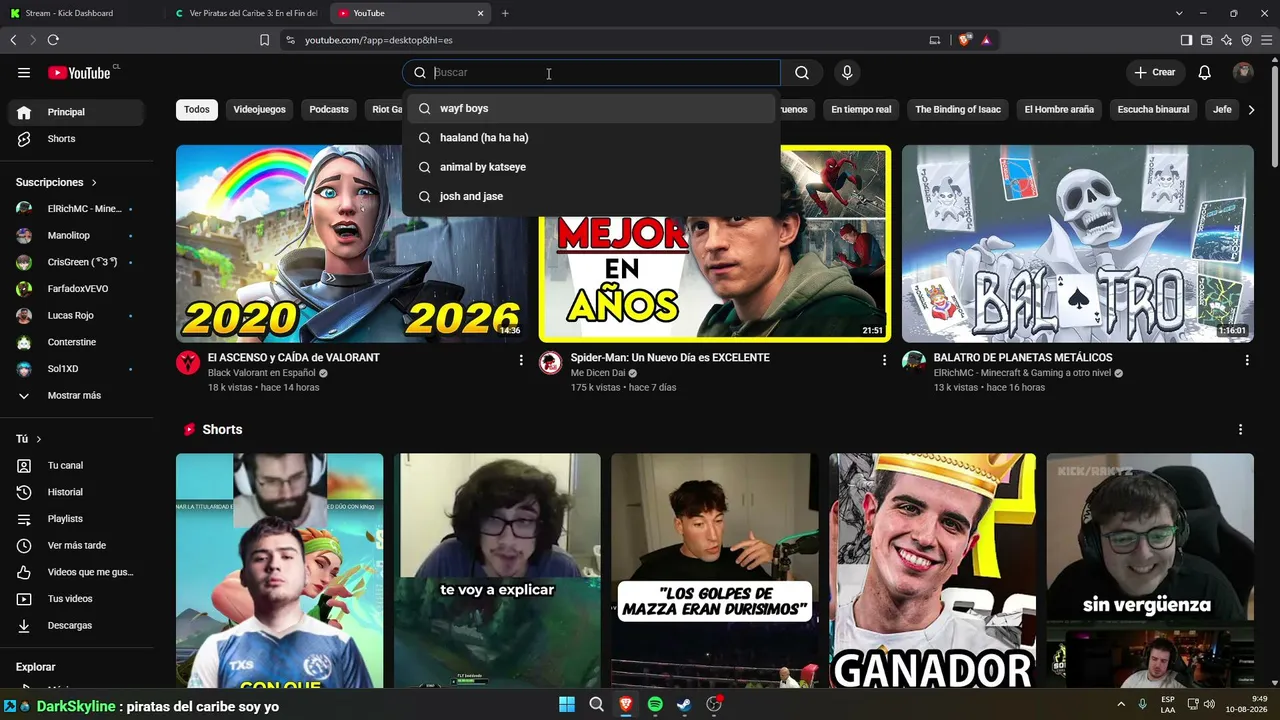Open Brave VPN shield icon
Viewport: 1280px width, 720px height.
[x=1246, y=40]
